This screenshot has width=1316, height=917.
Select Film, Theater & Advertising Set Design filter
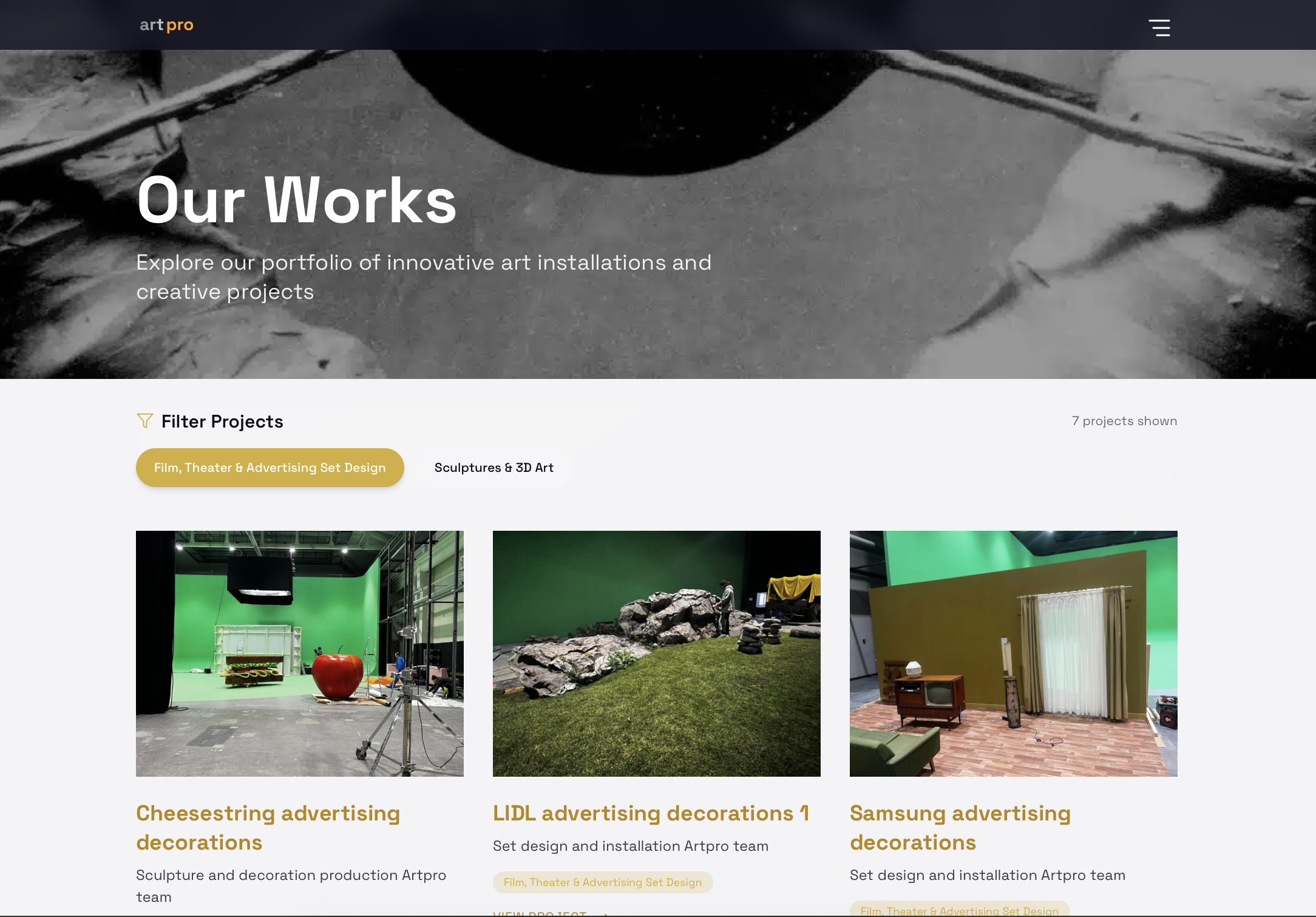coord(270,468)
